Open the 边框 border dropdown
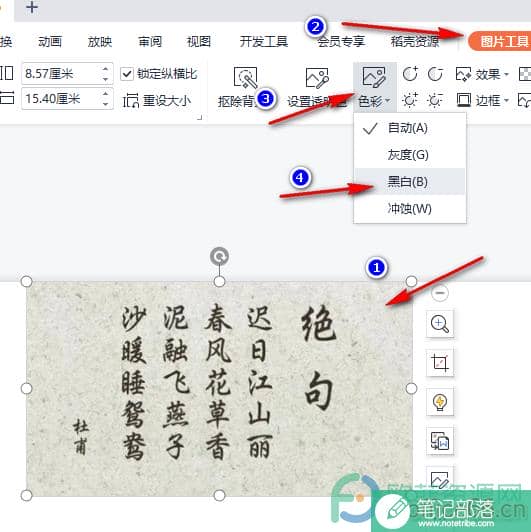Image resolution: width=531 pixels, height=532 pixels. [x=482, y=100]
